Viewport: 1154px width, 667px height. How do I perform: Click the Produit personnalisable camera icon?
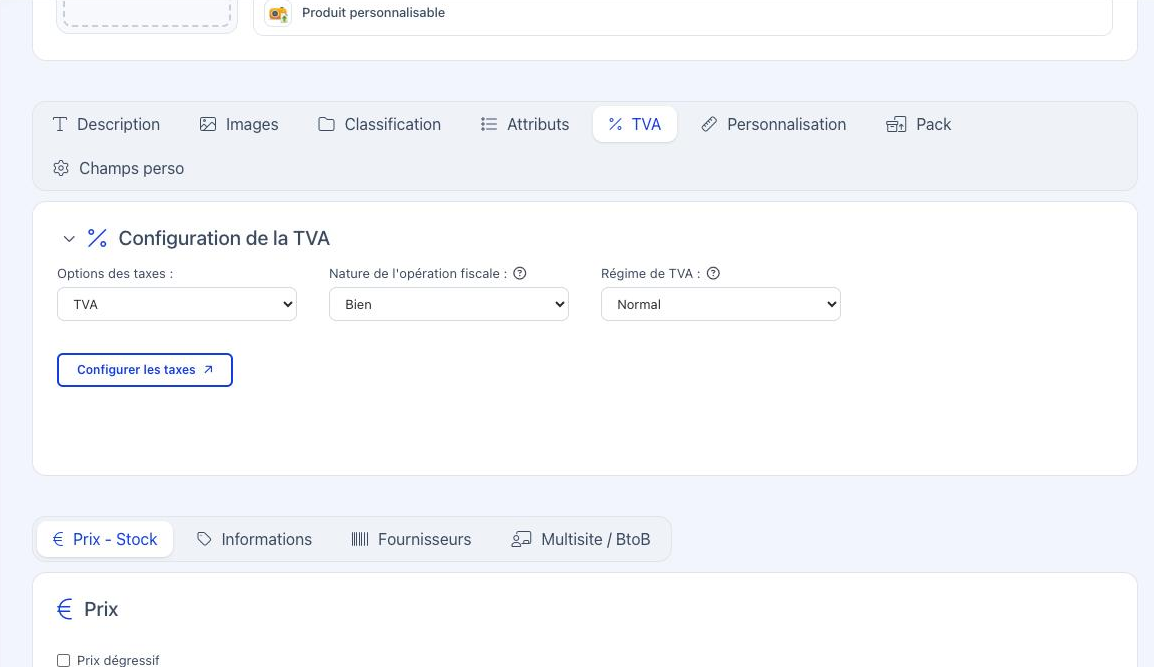pos(278,13)
